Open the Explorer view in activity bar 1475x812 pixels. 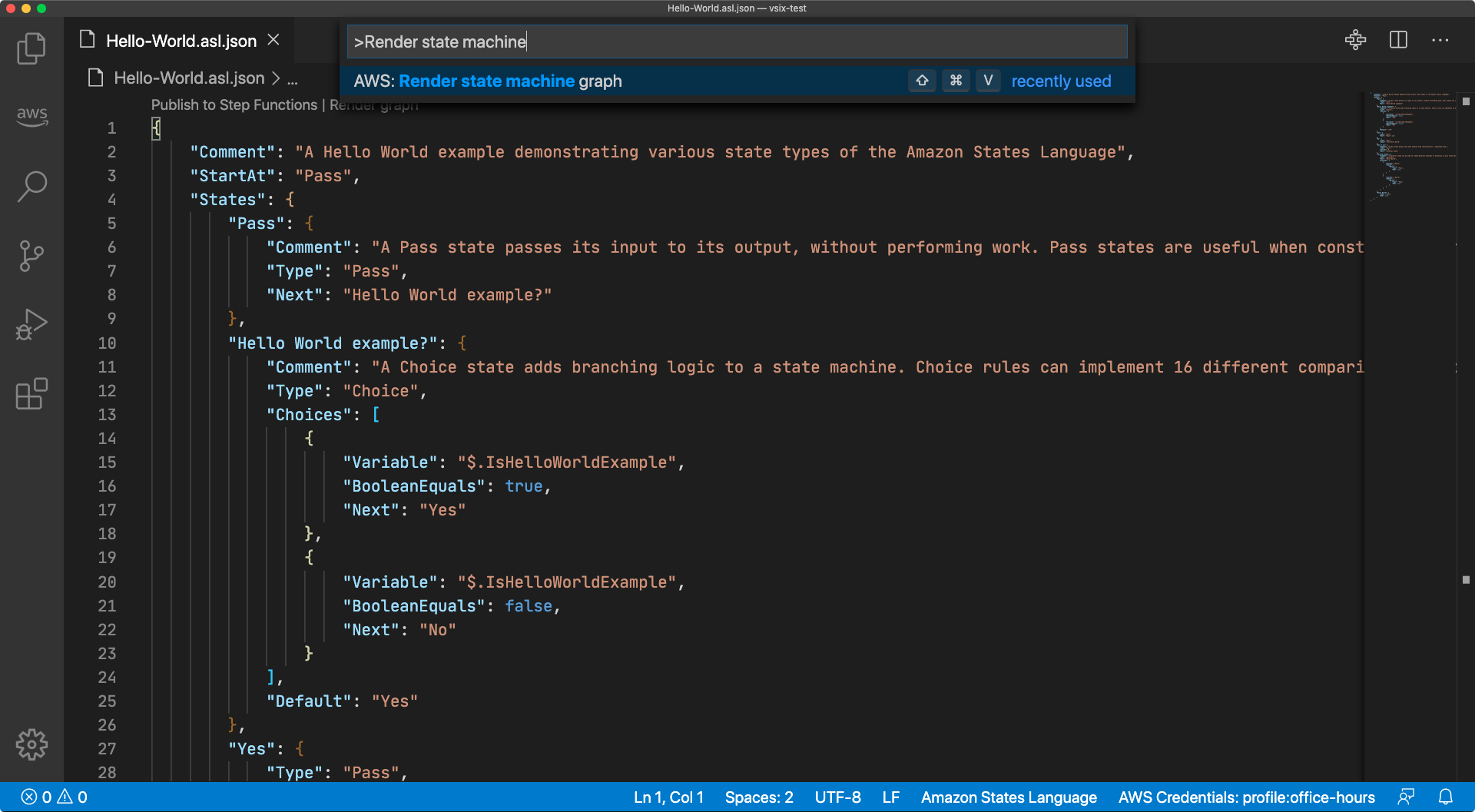click(31, 48)
